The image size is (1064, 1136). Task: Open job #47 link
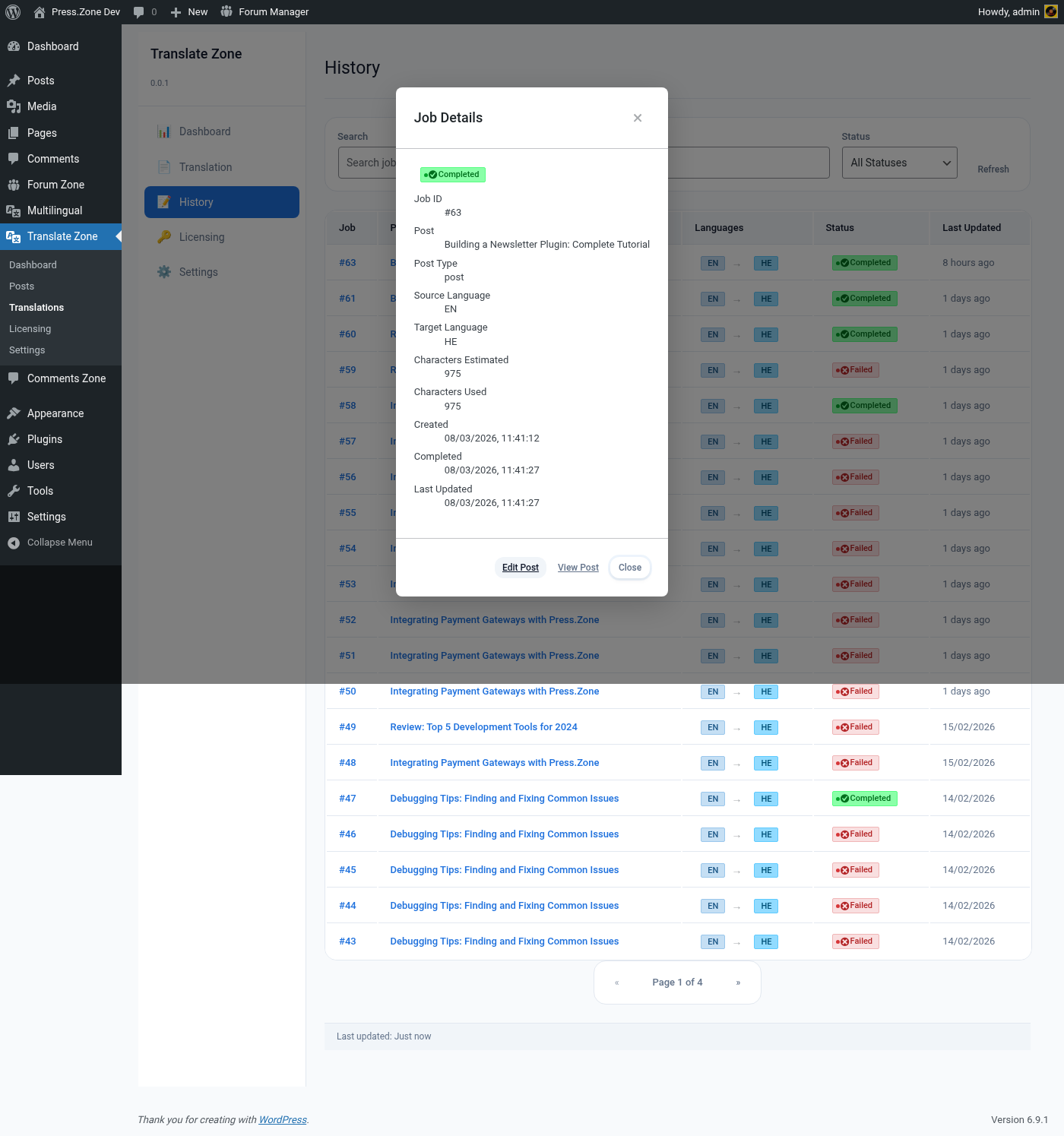click(347, 799)
